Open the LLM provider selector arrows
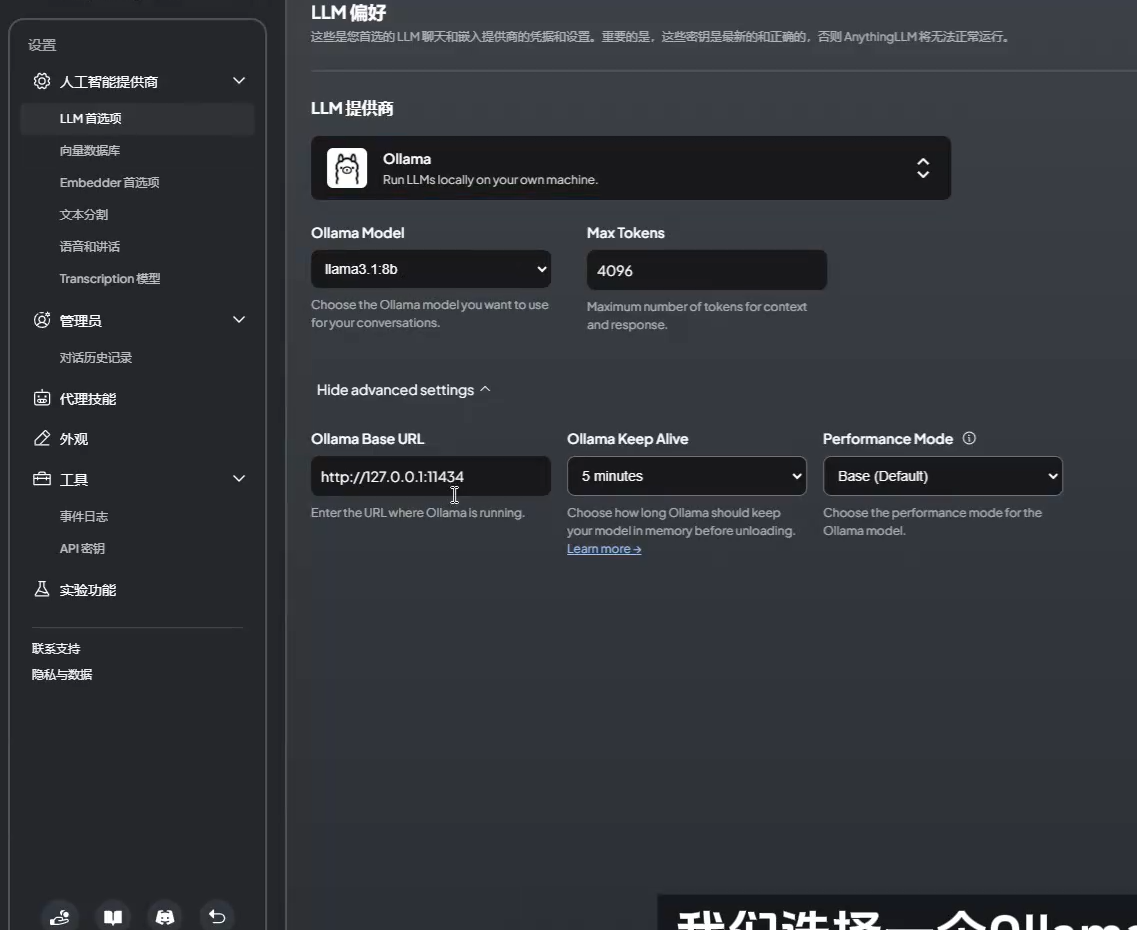The height and width of the screenshot is (930, 1137). pos(923,168)
